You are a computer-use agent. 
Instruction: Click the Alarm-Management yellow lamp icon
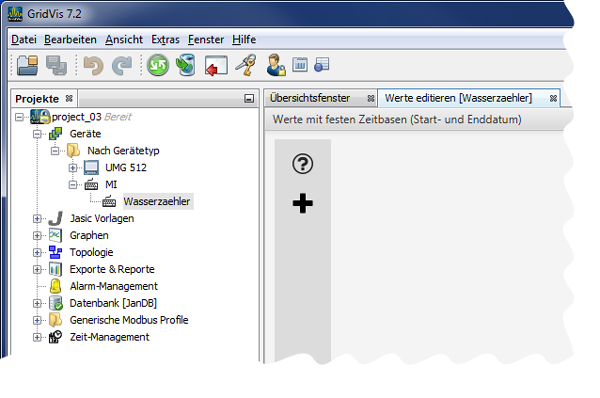pos(55,286)
